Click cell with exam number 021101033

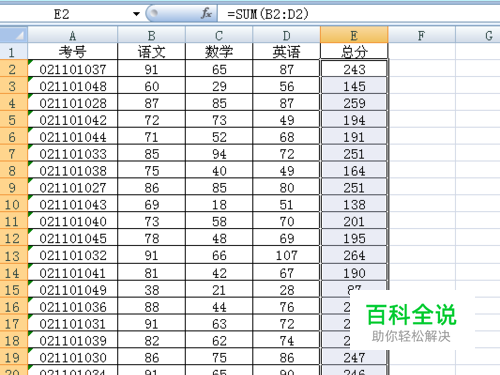[x=73, y=154]
